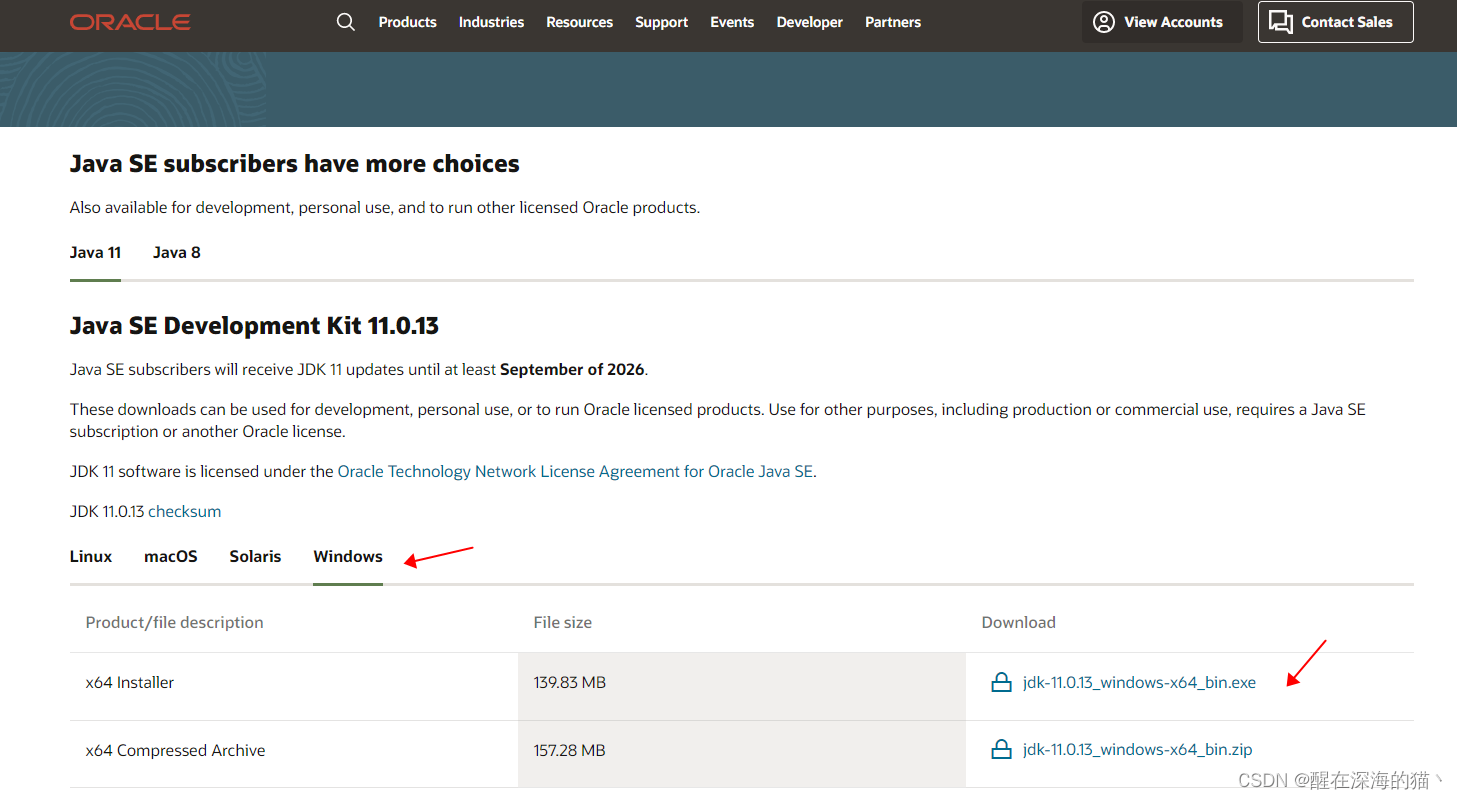Image resolution: width=1457 pixels, height=799 pixels.
Task: Click the View Accounts user icon
Action: click(x=1104, y=22)
